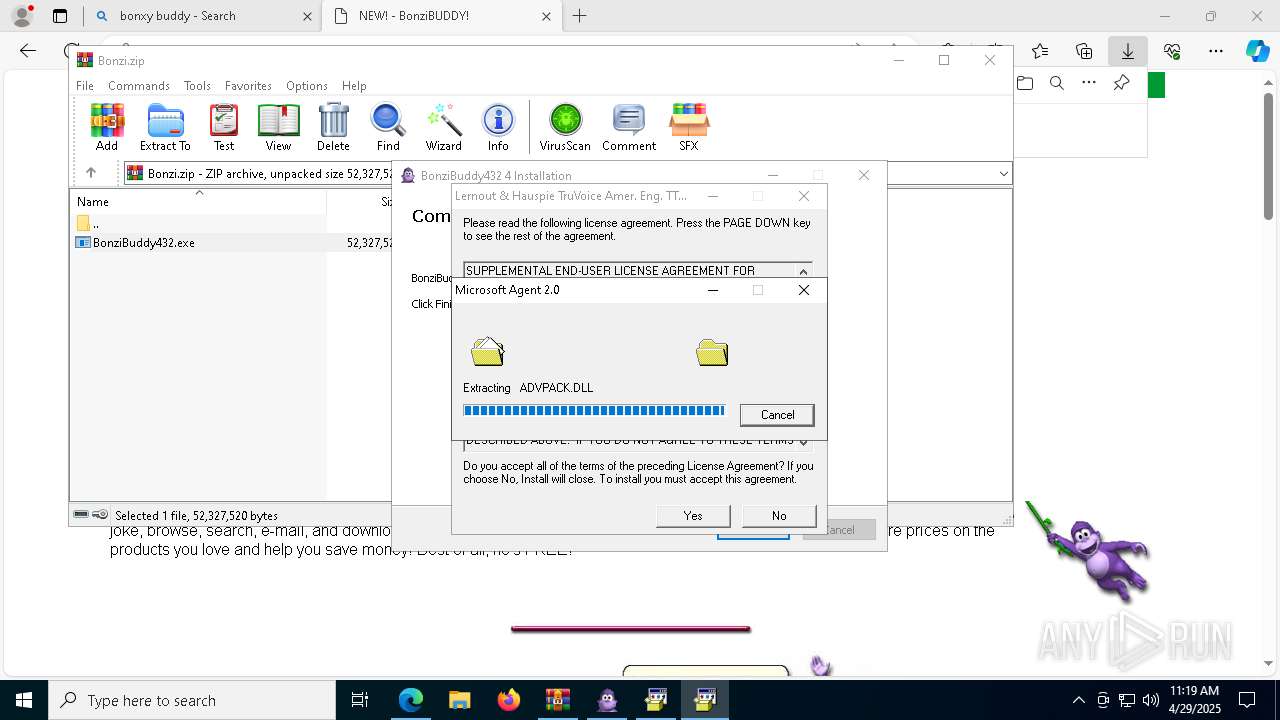1280x720 pixels.
Task: Click the Delete trash icon
Action: coord(333,127)
